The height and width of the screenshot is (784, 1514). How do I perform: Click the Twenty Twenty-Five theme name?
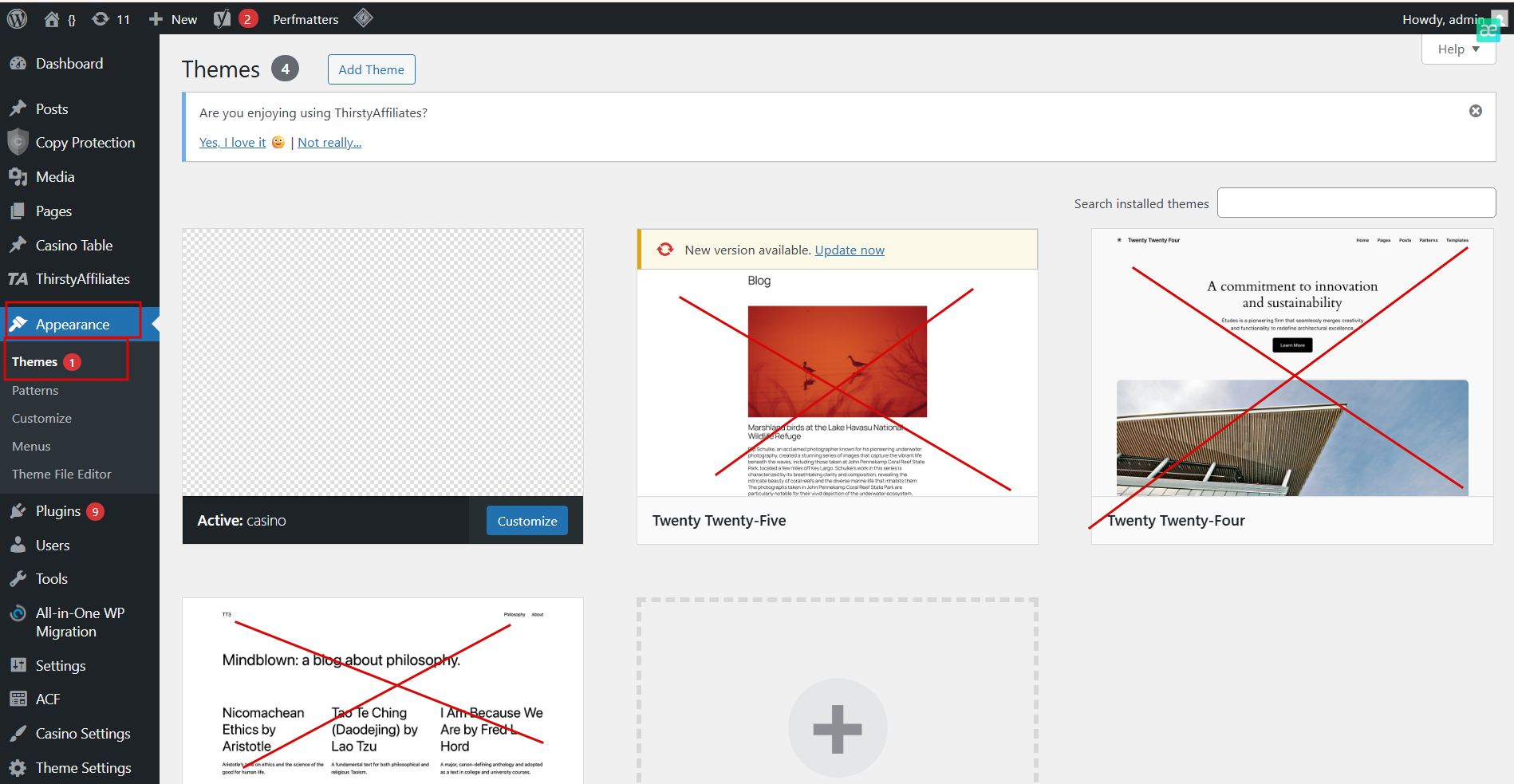point(719,521)
